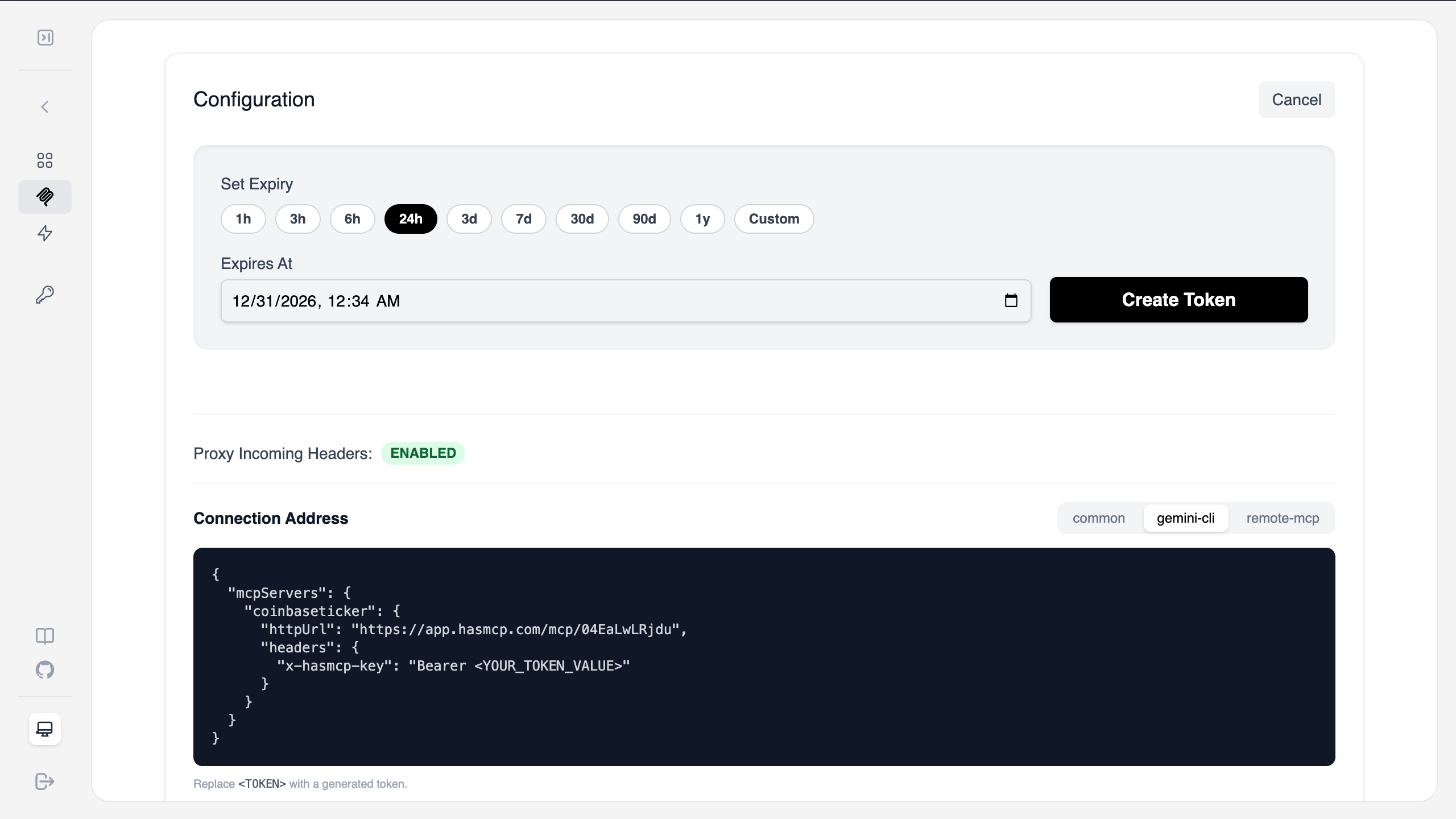Open the date picker calendar

1011,301
